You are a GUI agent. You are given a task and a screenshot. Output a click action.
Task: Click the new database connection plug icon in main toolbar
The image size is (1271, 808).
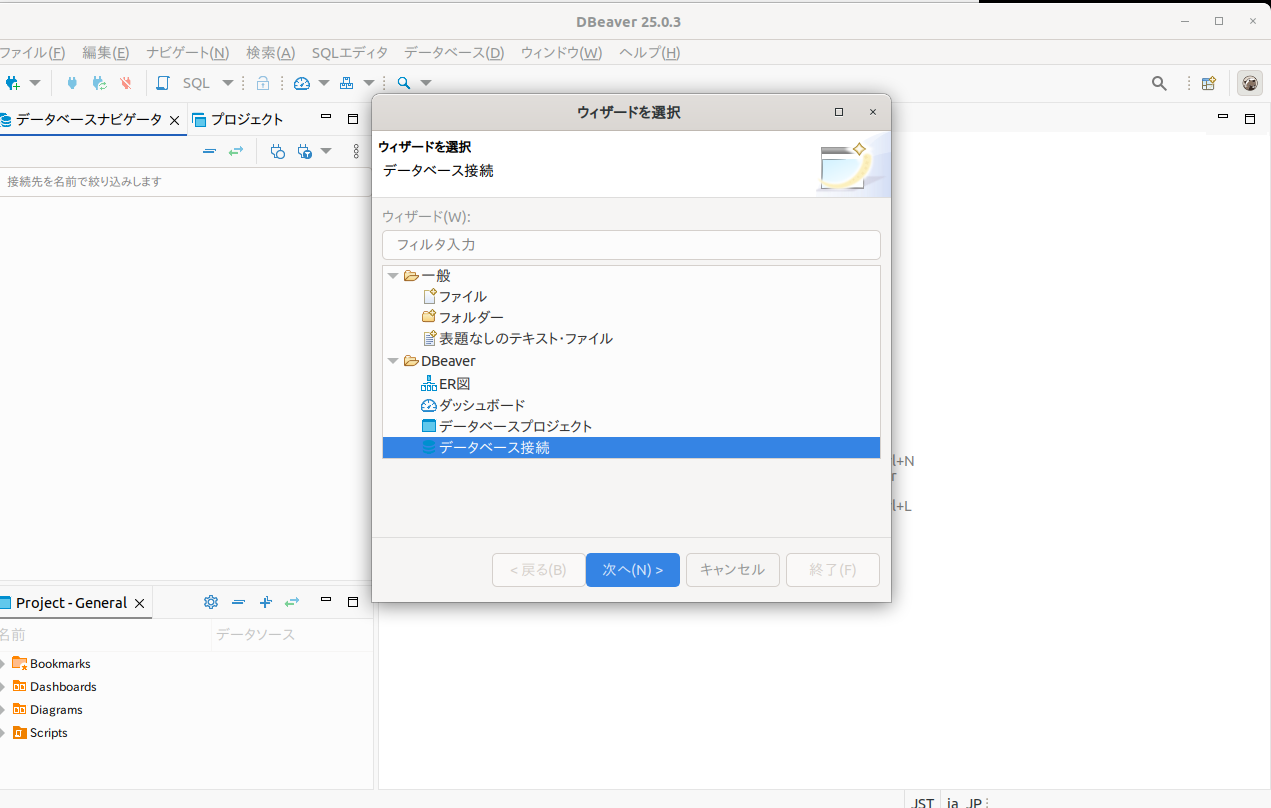(12, 83)
